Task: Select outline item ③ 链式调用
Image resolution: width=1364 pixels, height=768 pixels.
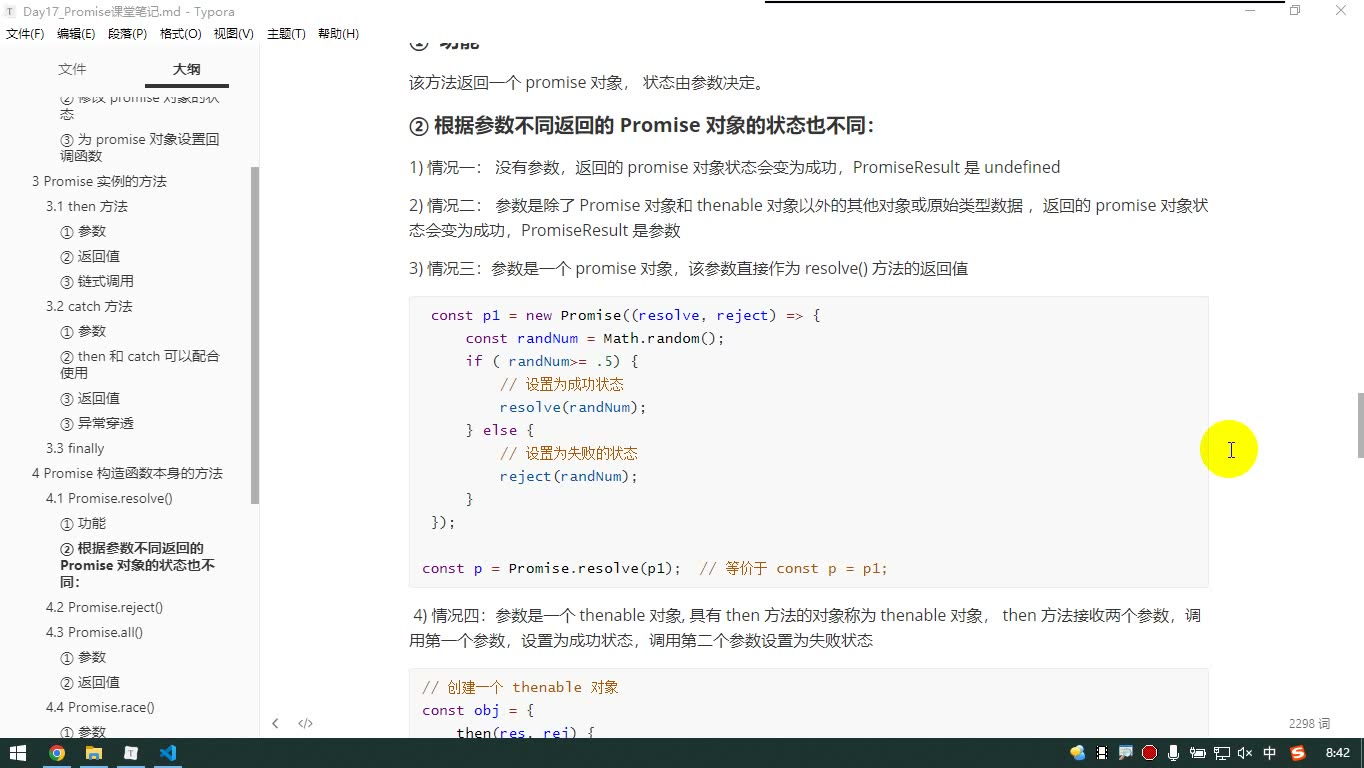Action: click(97, 281)
